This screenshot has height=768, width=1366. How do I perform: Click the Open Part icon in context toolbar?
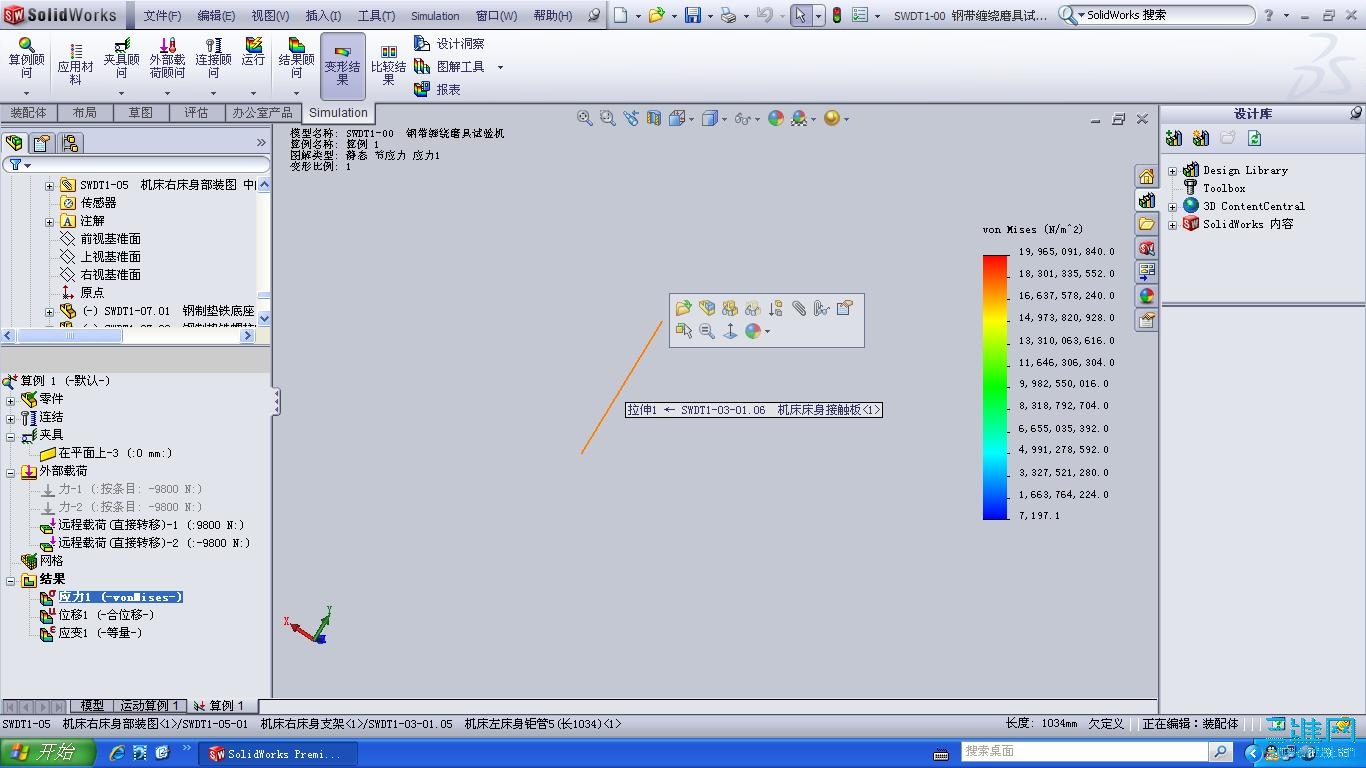684,308
